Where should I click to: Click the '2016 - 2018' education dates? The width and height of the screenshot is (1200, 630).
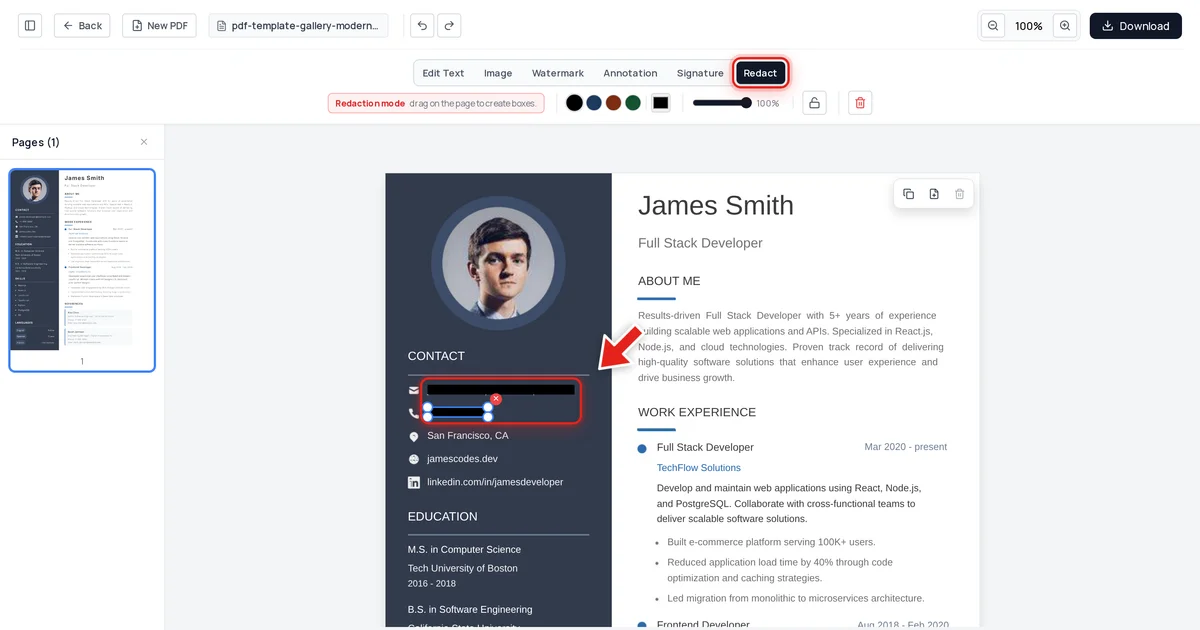(x=432, y=583)
